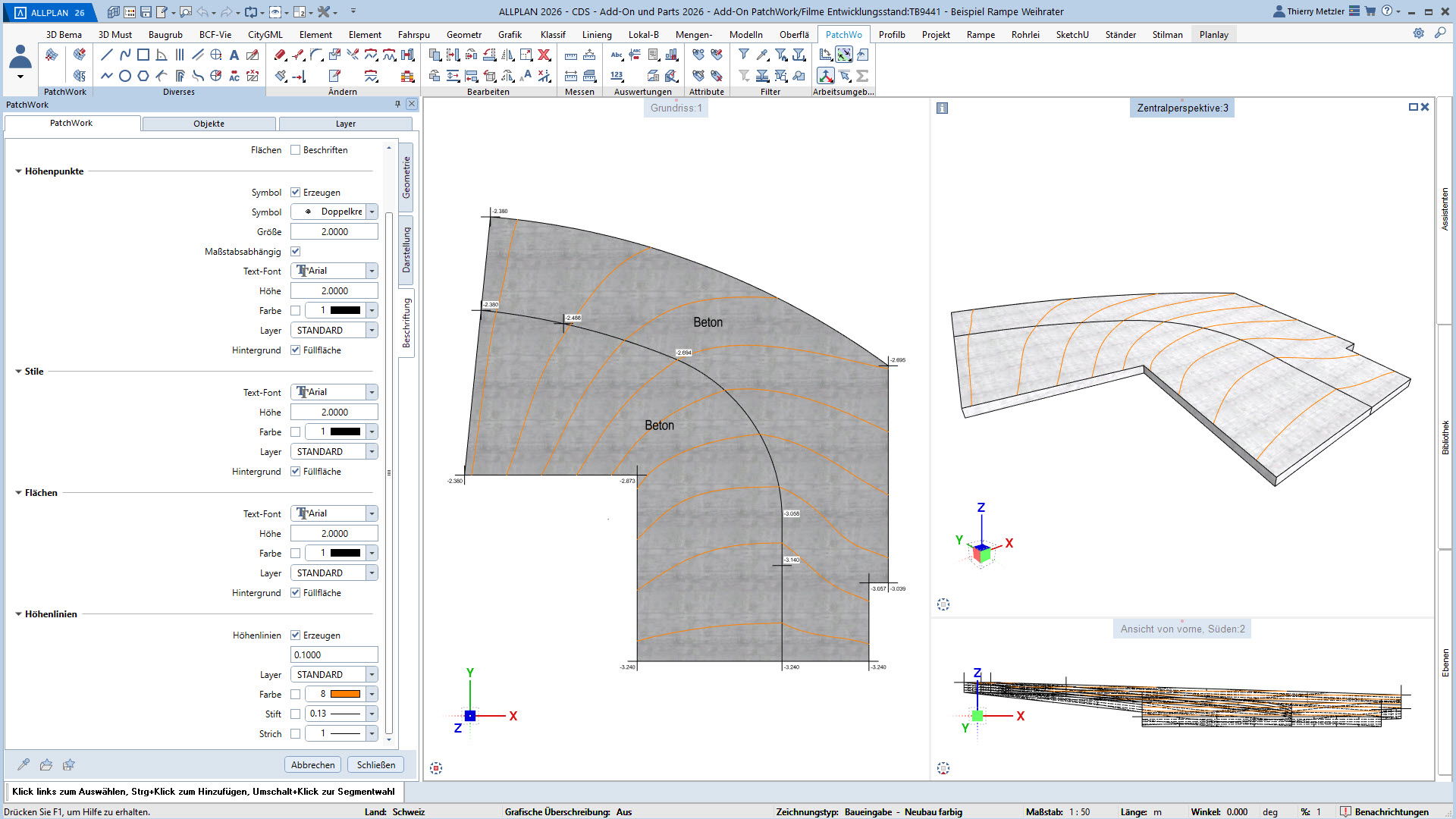The width and height of the screenshot is (1456, 819).
Task: Open the Rampe ribbon tab
Action: point(980,35)
